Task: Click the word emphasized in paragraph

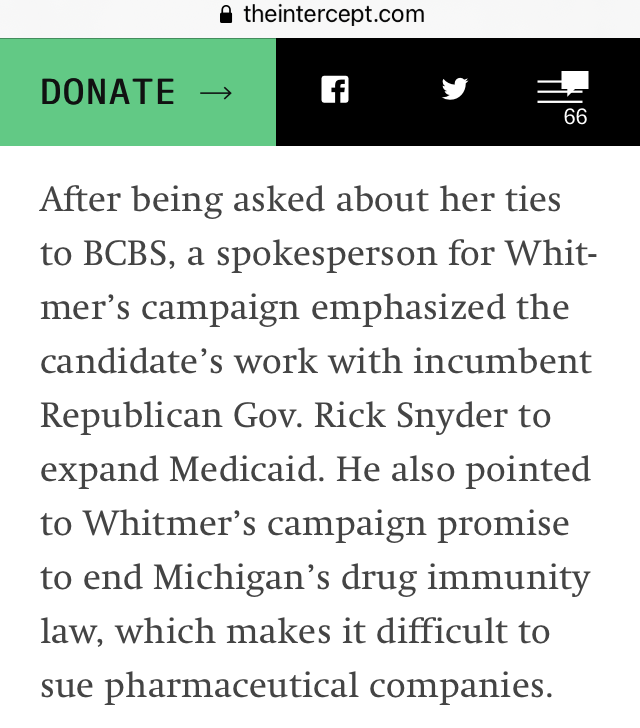Action: coord(408,309)
